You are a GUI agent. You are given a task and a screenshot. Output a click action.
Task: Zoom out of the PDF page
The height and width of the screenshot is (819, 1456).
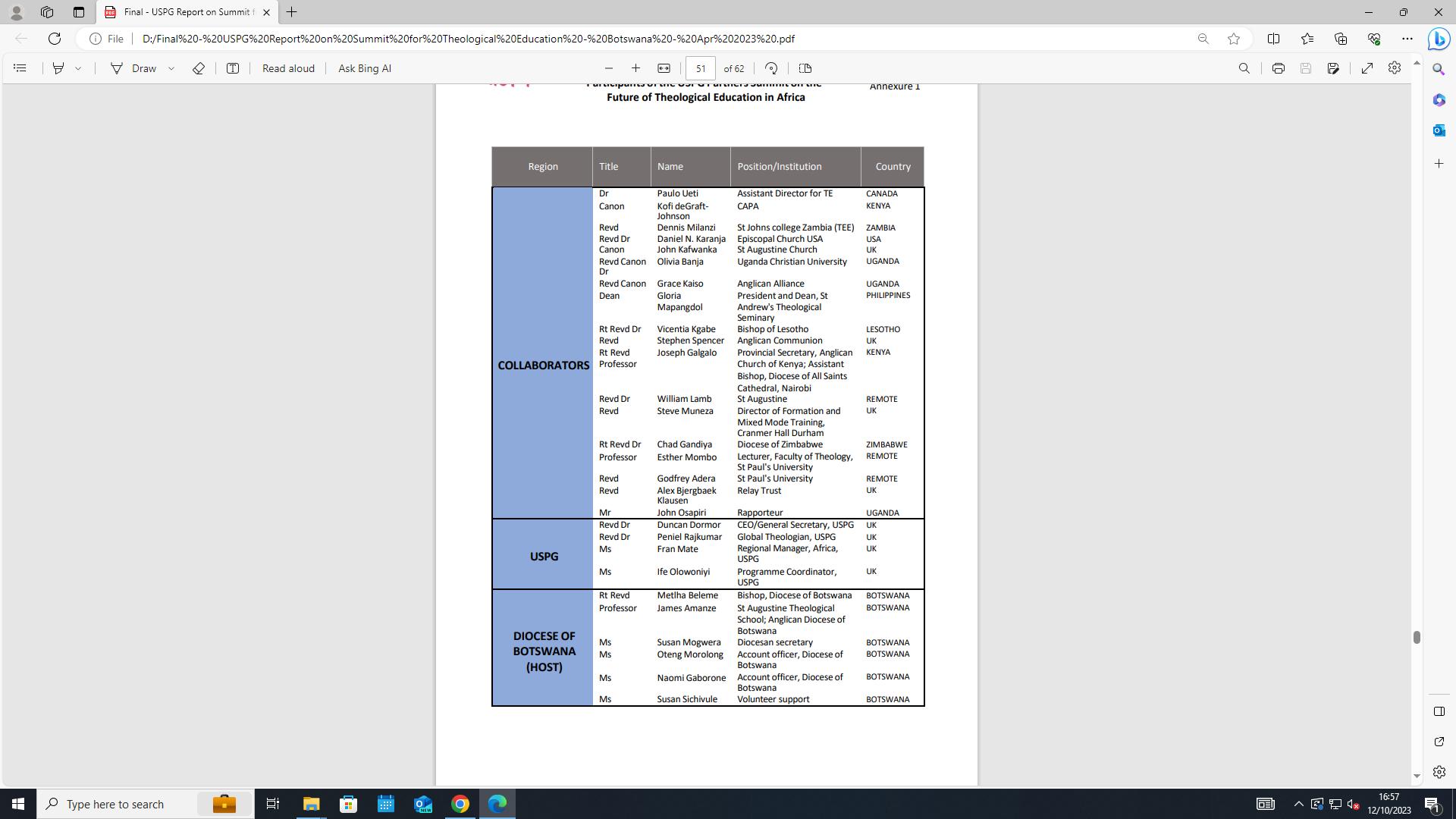[x=608, y=68]
